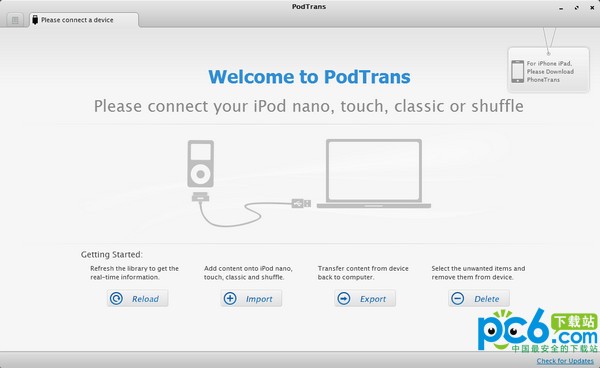Open the Check for Updates link

565,361
